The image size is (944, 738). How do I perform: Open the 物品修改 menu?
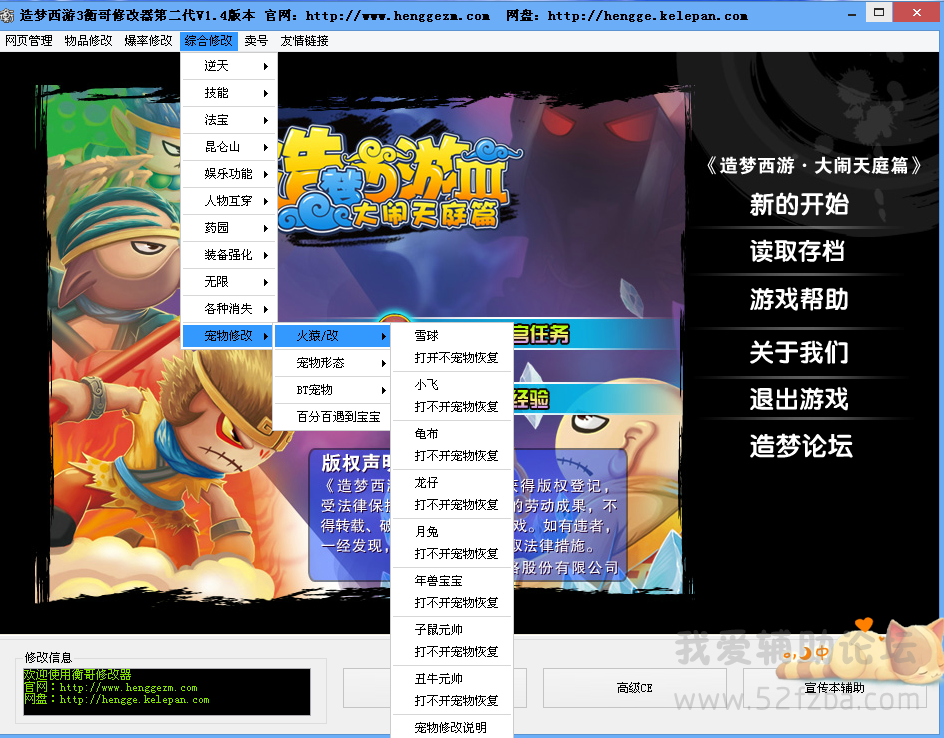[x=88, y=41]
